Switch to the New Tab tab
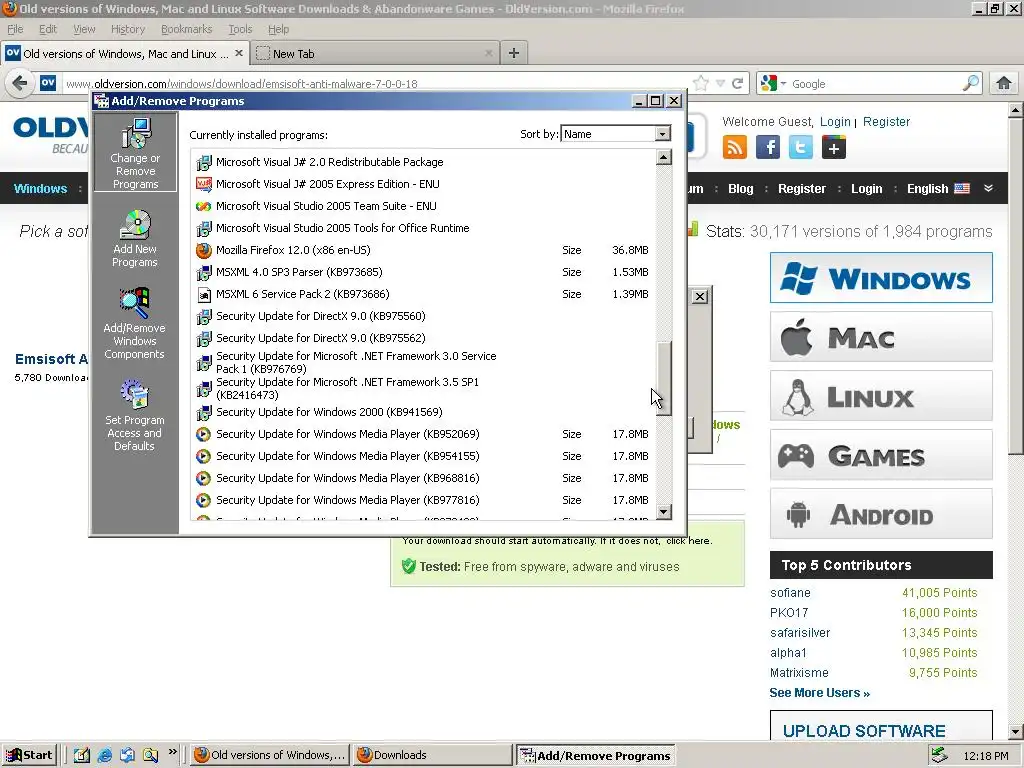Image resolution: width=1024 pixels, height=768 pixels. click(375, 54)
